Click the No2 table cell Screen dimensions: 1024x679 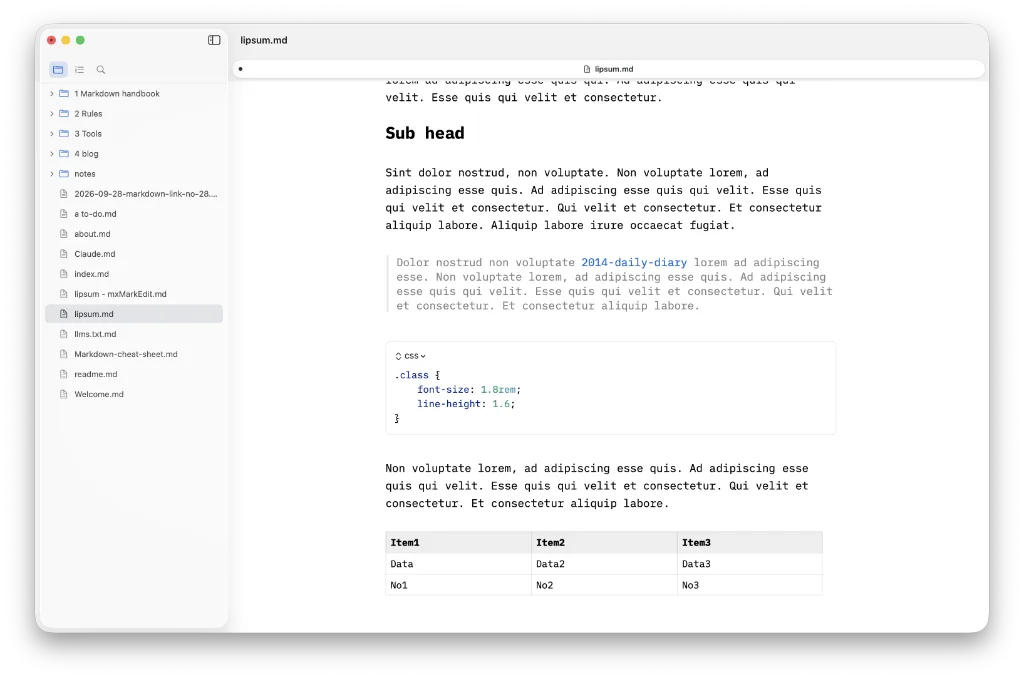[x=604, y=585]
